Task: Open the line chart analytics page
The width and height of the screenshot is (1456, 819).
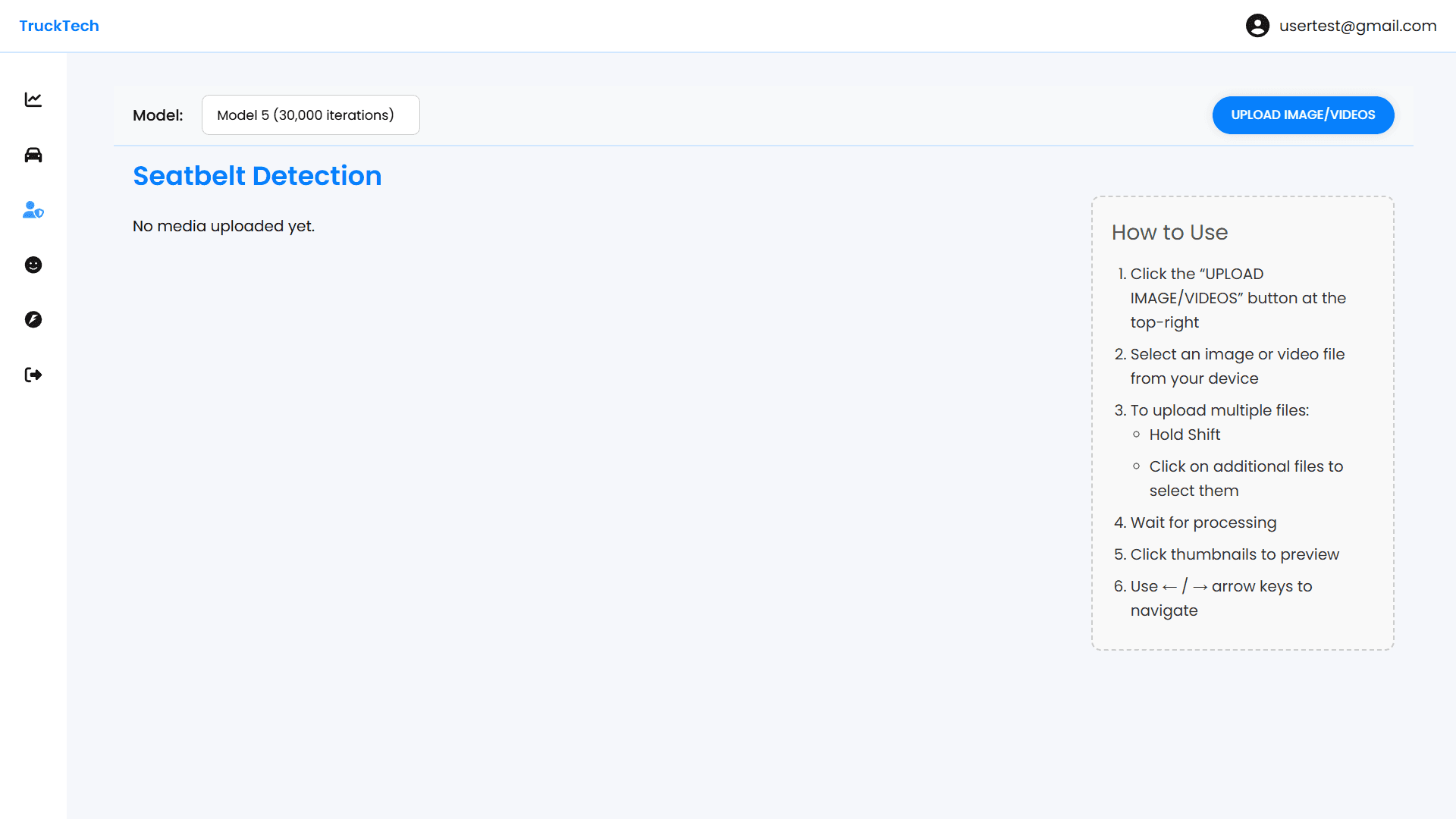Action: [x=33, y=99]
